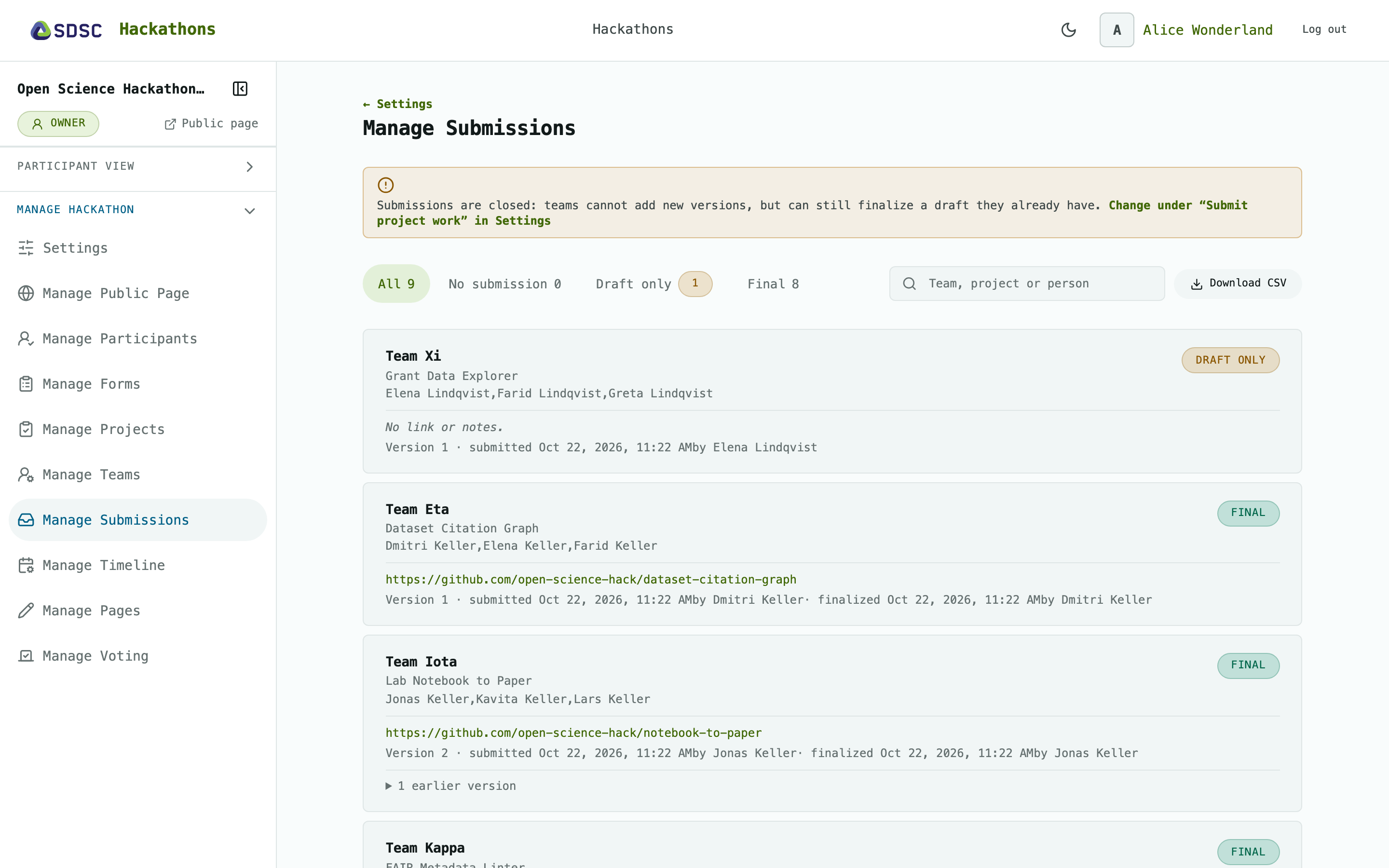This screenshot has height=868, width=1389.
Task: Click the Alice Wonderland username
Action: 1208,30
